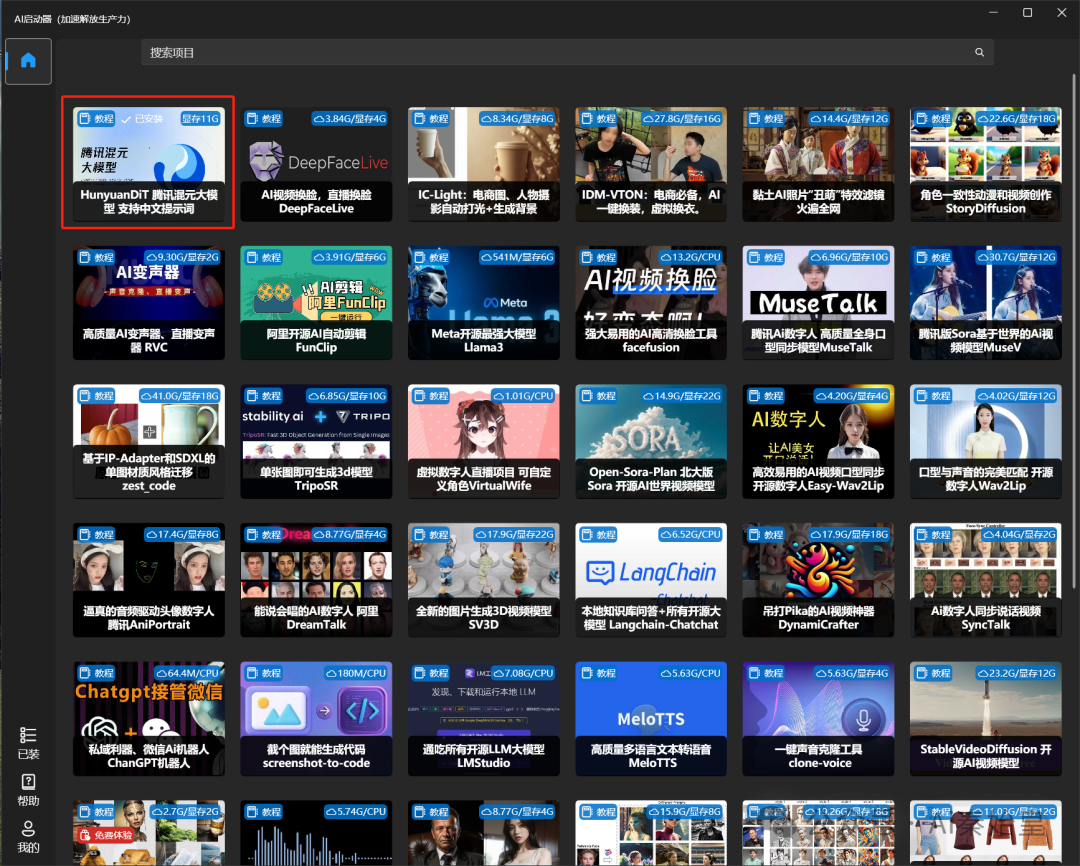Open the SyncTalk 数字人 card
The height and width of the screenshot is (866, 1080).
click(x=986, y=580)
